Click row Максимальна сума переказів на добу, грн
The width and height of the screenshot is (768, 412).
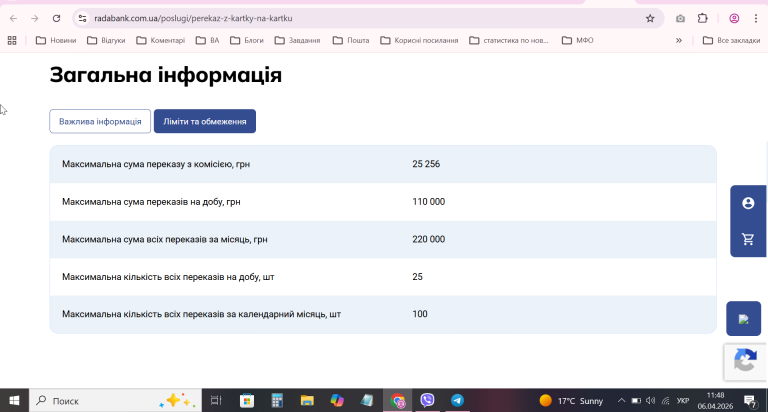pos(383,202)
